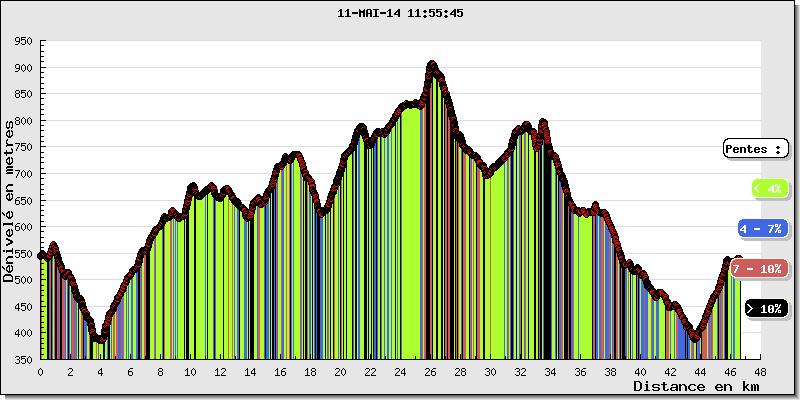Screen dimensions: 800x400
Task: Click the 700 tick on the elevation axis
Action: coord(23,173)
